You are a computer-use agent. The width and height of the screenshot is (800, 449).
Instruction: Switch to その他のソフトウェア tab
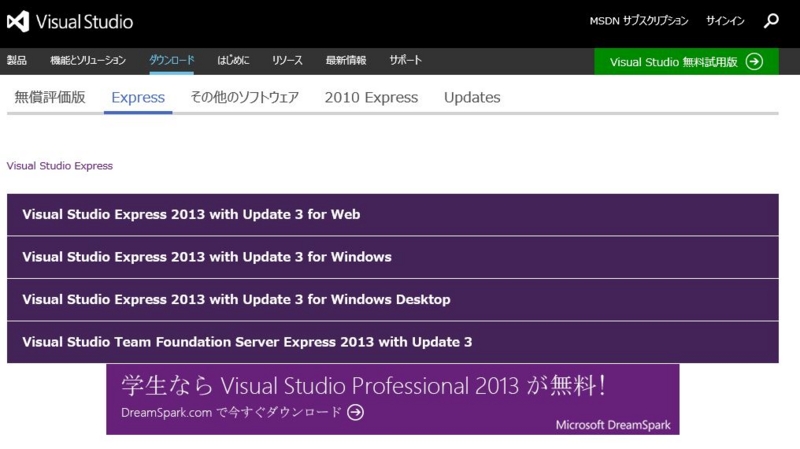tap(244, 97)
